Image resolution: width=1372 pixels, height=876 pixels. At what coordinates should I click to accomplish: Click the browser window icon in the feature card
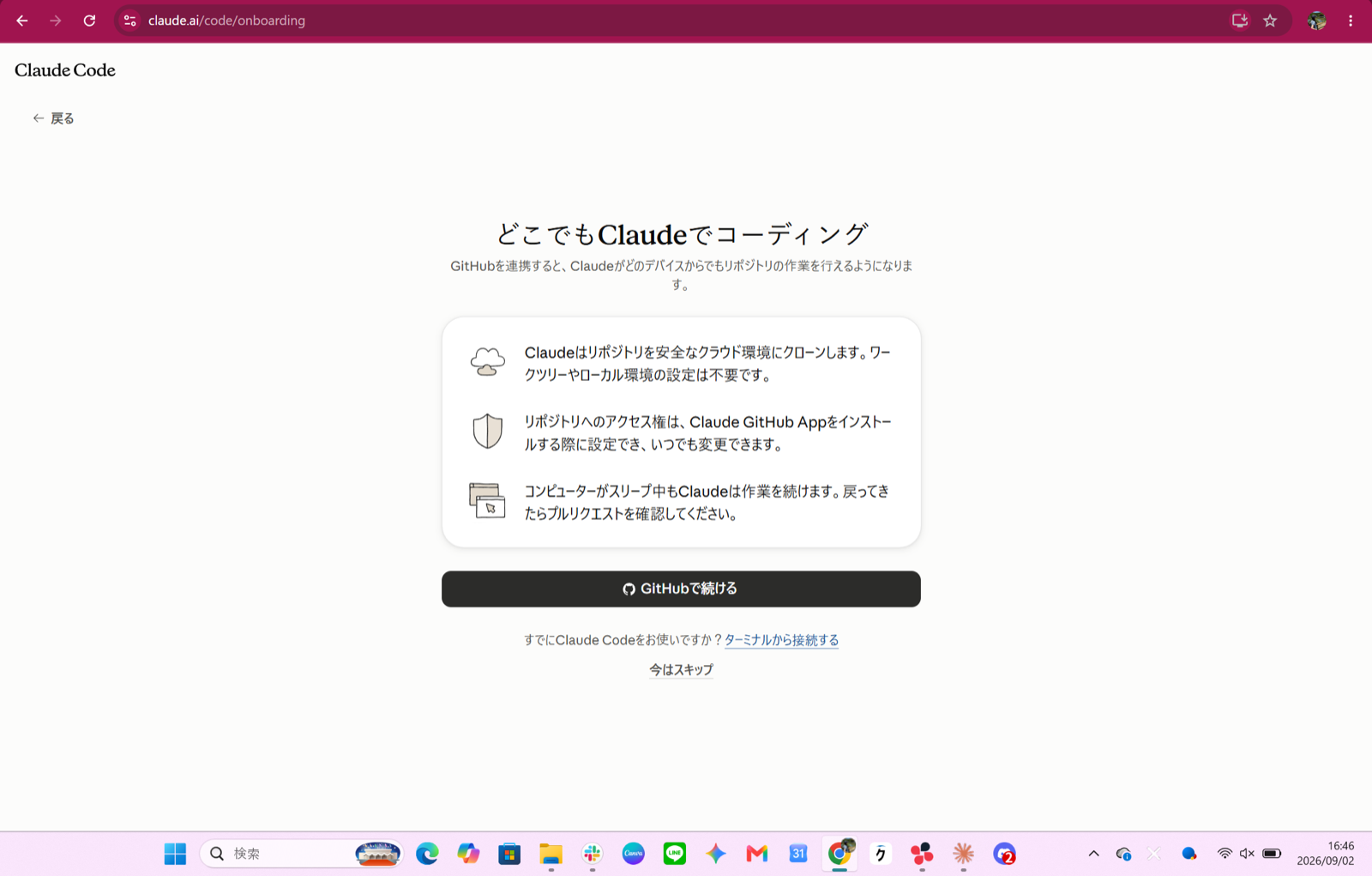pos(487,501)
